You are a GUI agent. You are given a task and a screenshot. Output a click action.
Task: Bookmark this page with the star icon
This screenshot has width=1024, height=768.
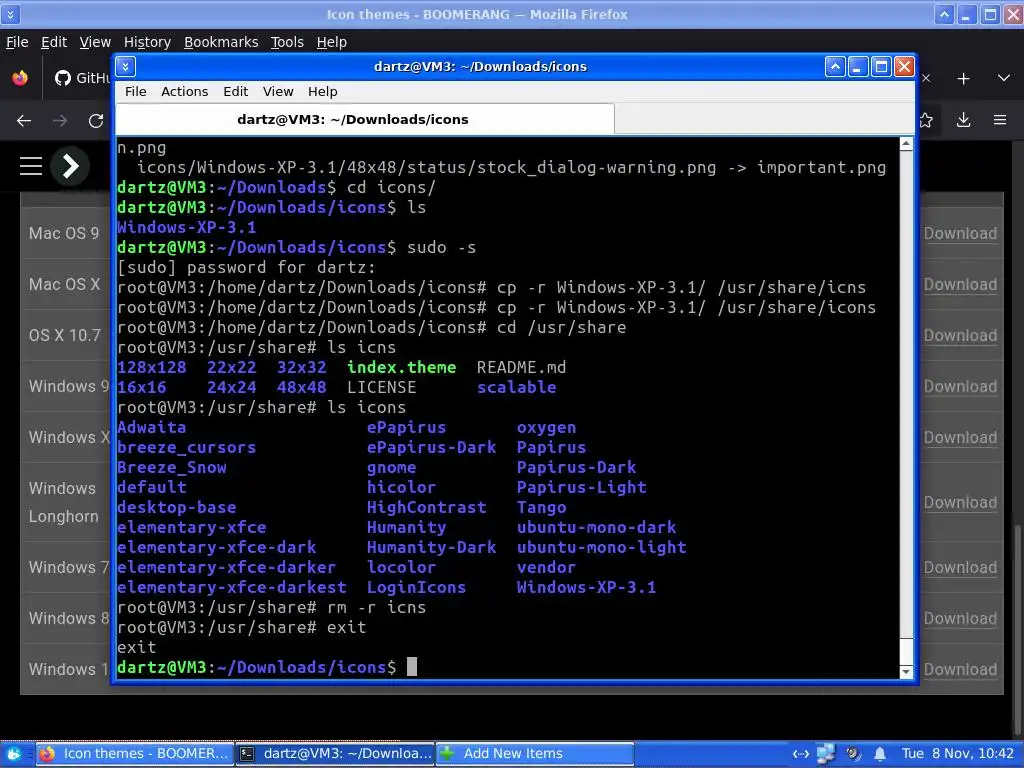[926, 120]
